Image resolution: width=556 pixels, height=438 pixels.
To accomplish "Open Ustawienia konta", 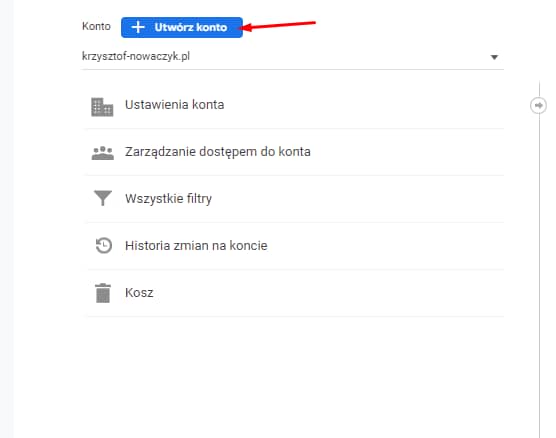I will tap(174, 105).
